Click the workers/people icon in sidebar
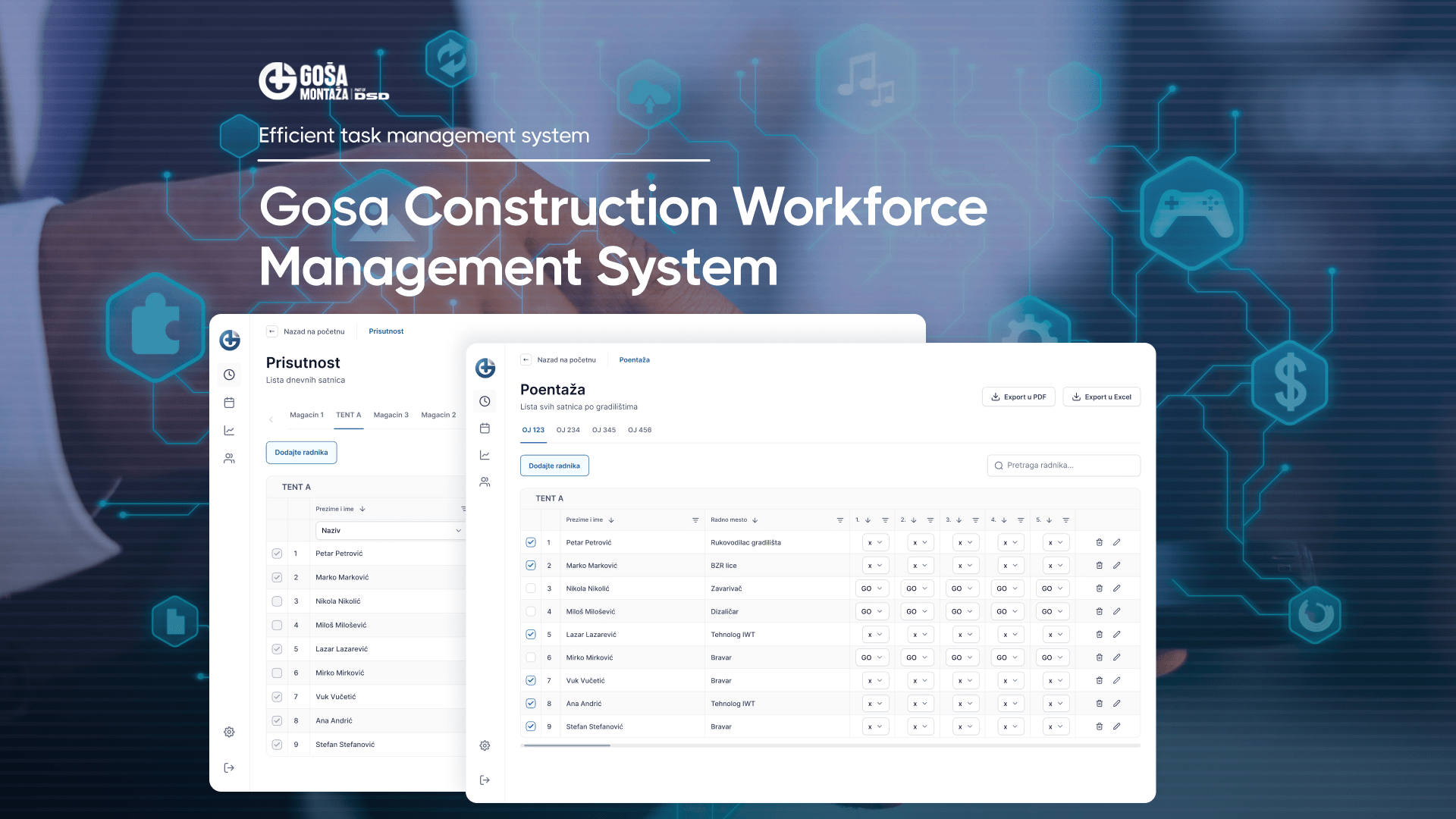 pos(485,482)
